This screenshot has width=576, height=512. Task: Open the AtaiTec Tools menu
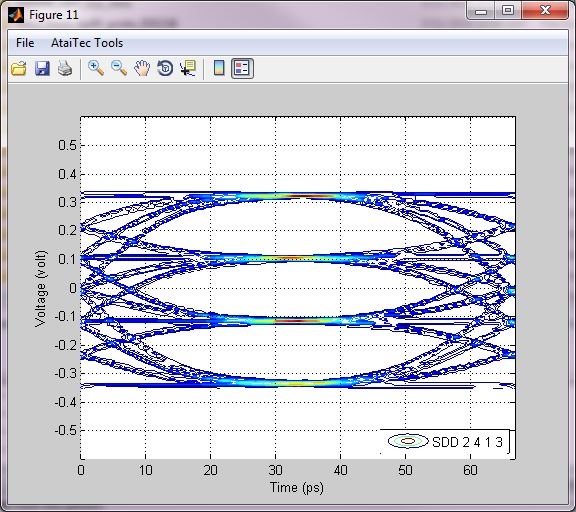(x=87, y=43)
